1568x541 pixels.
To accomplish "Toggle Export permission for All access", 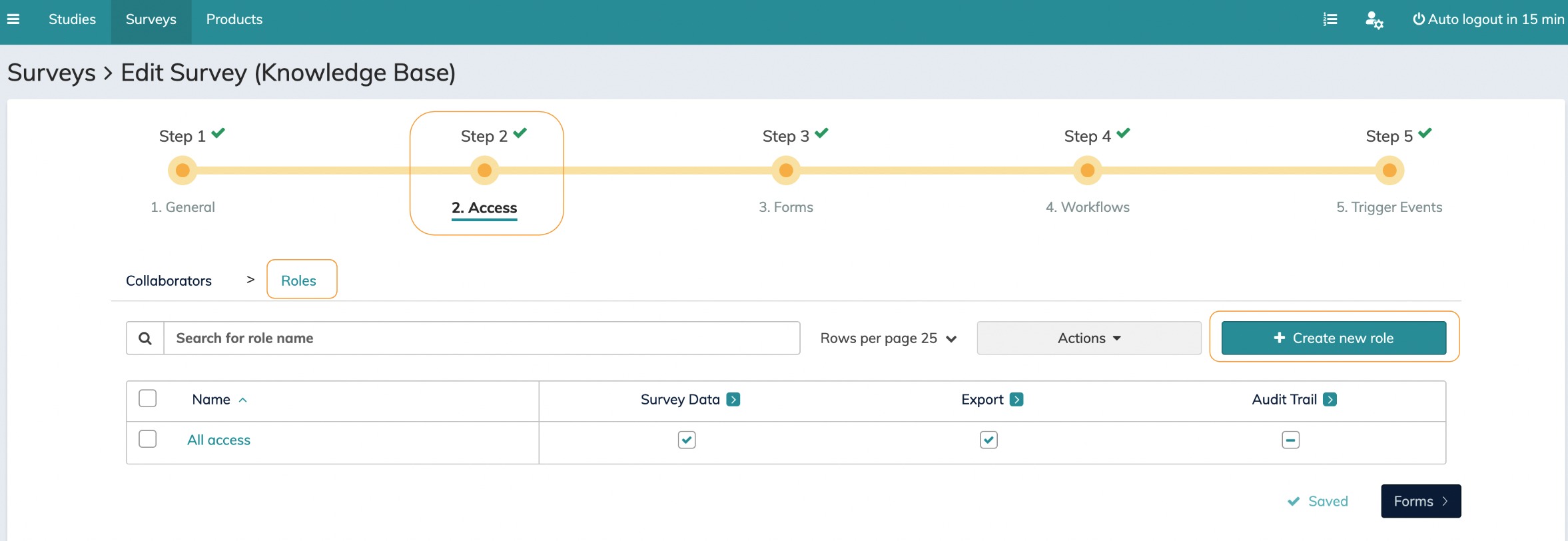I will 988,440.
